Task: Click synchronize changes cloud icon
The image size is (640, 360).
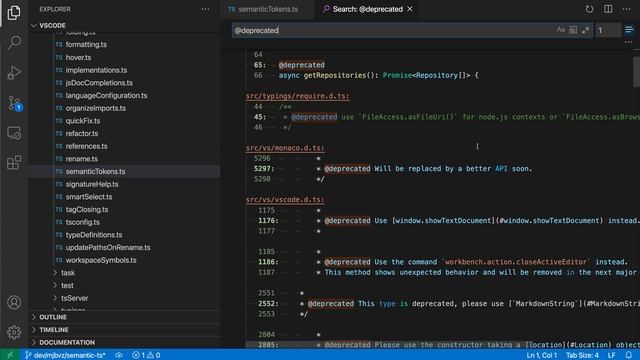Action: pyautogui.click(x=119, y=355)
